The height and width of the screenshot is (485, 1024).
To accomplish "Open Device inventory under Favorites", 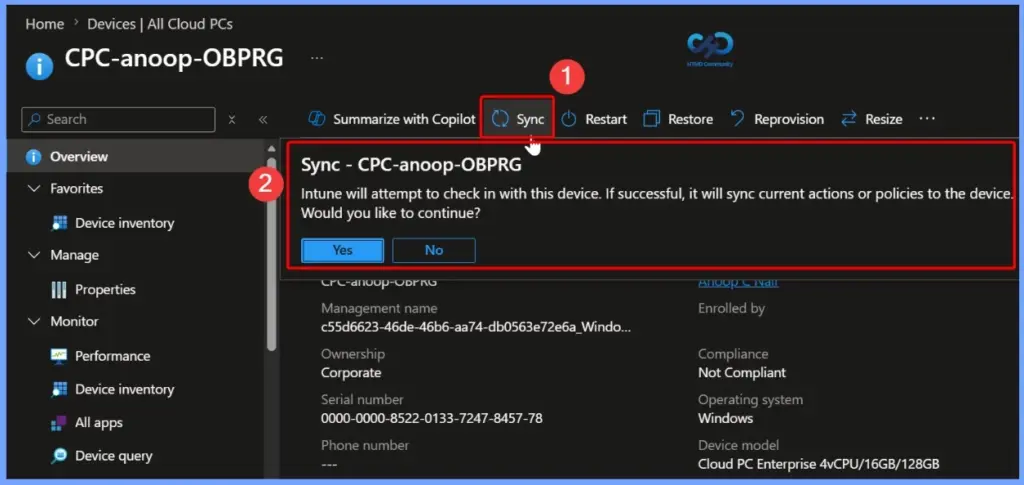I will (125, 223).
